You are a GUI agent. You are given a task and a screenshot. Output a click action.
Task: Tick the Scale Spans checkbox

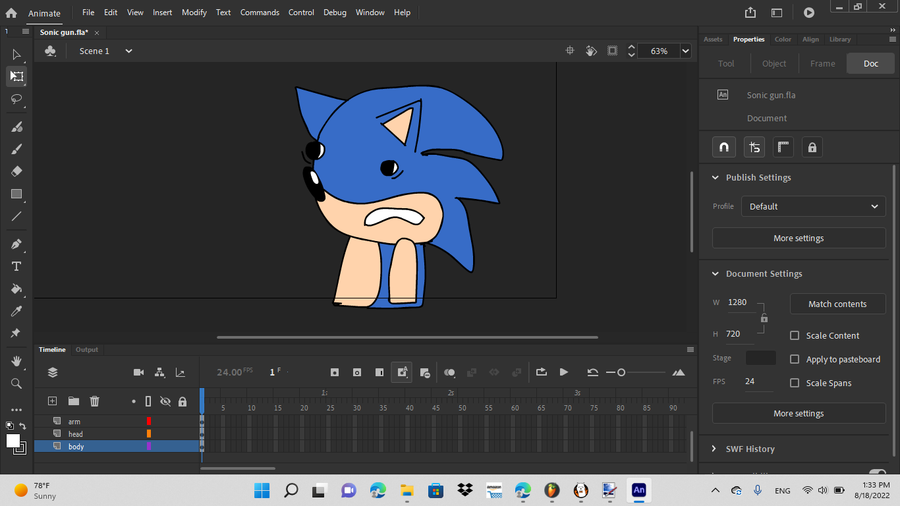click(x=795, y=383)
